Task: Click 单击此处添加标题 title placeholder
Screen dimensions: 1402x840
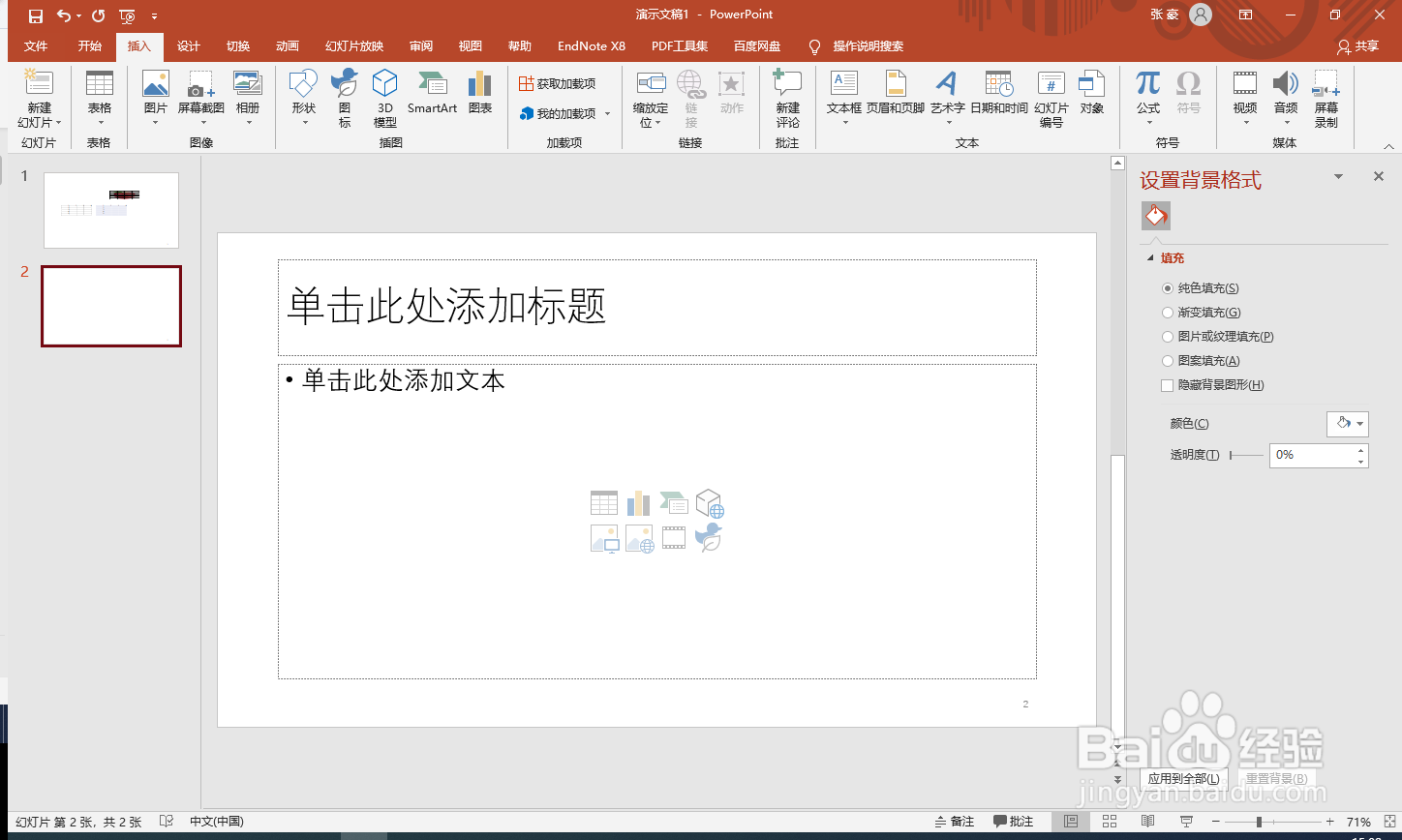Action: click(657, 307)
